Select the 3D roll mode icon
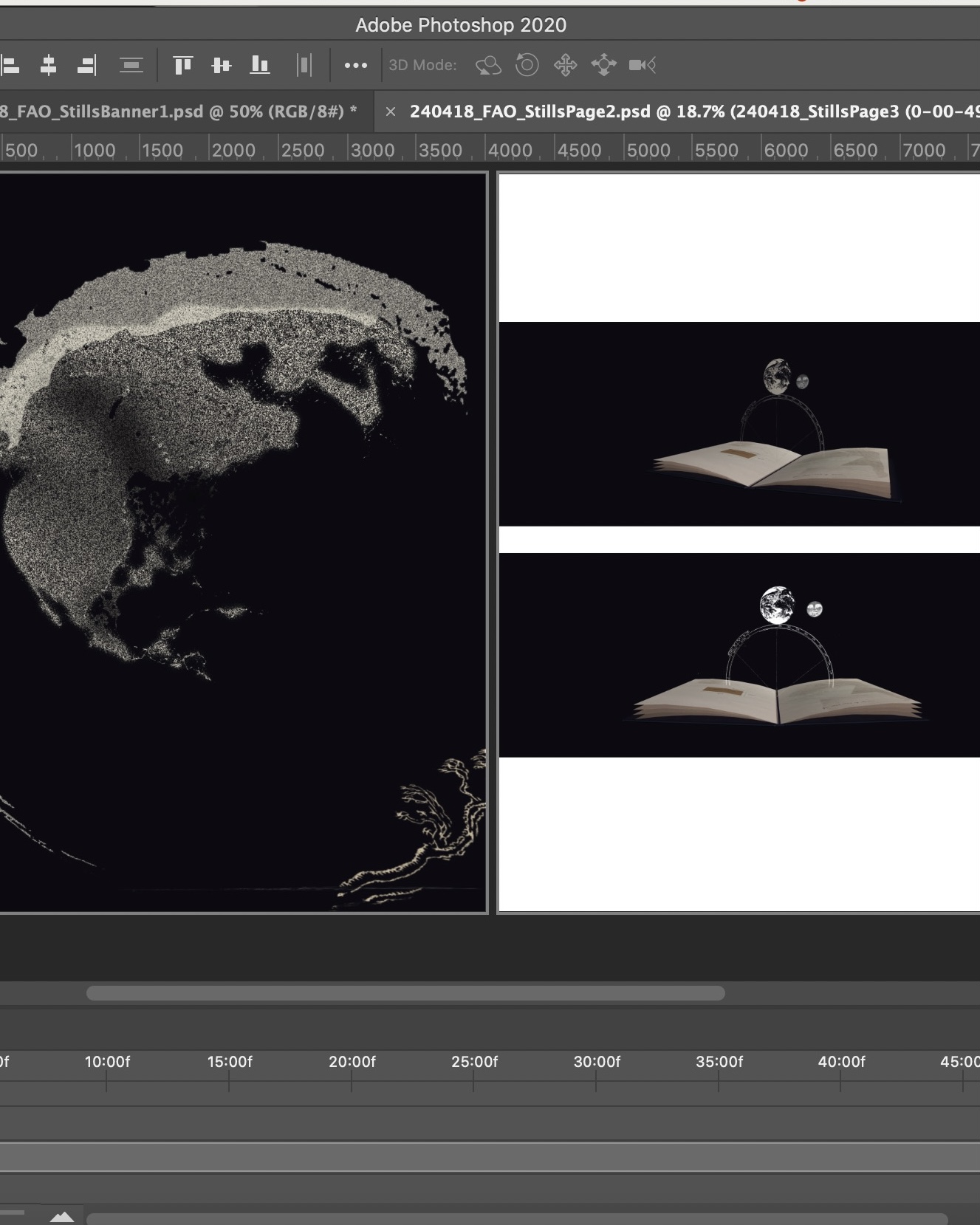 point(527,65)
